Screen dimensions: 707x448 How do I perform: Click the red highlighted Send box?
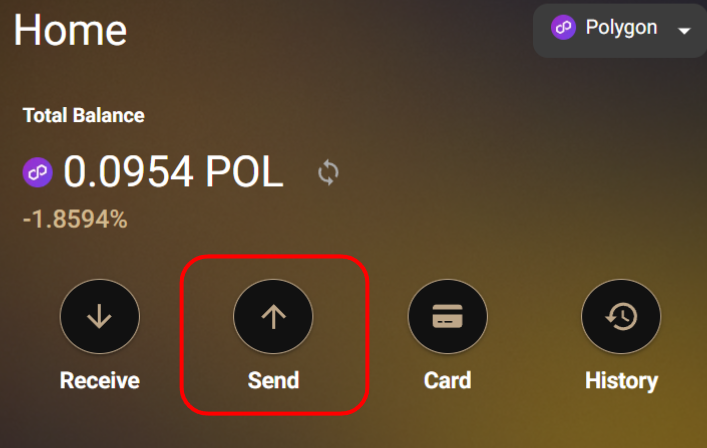pyautogui.click(x=275, y=335)
